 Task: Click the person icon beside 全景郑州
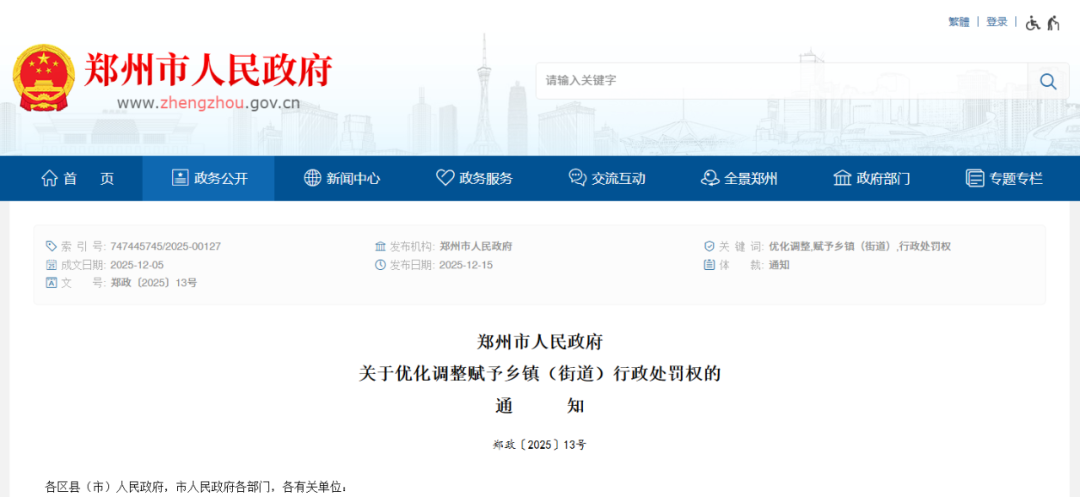(709, 178)
